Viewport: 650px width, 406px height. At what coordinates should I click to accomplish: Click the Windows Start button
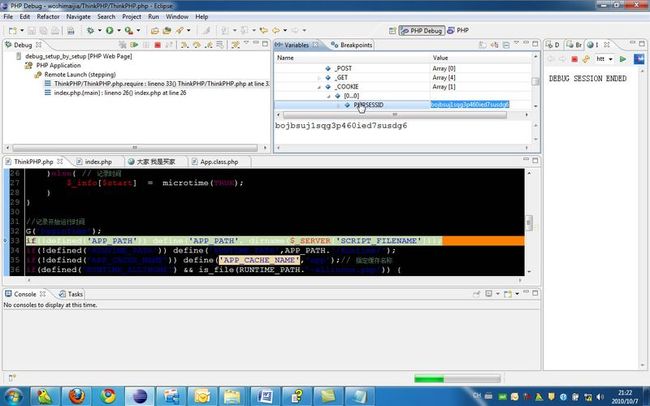[x=13, y=396]
